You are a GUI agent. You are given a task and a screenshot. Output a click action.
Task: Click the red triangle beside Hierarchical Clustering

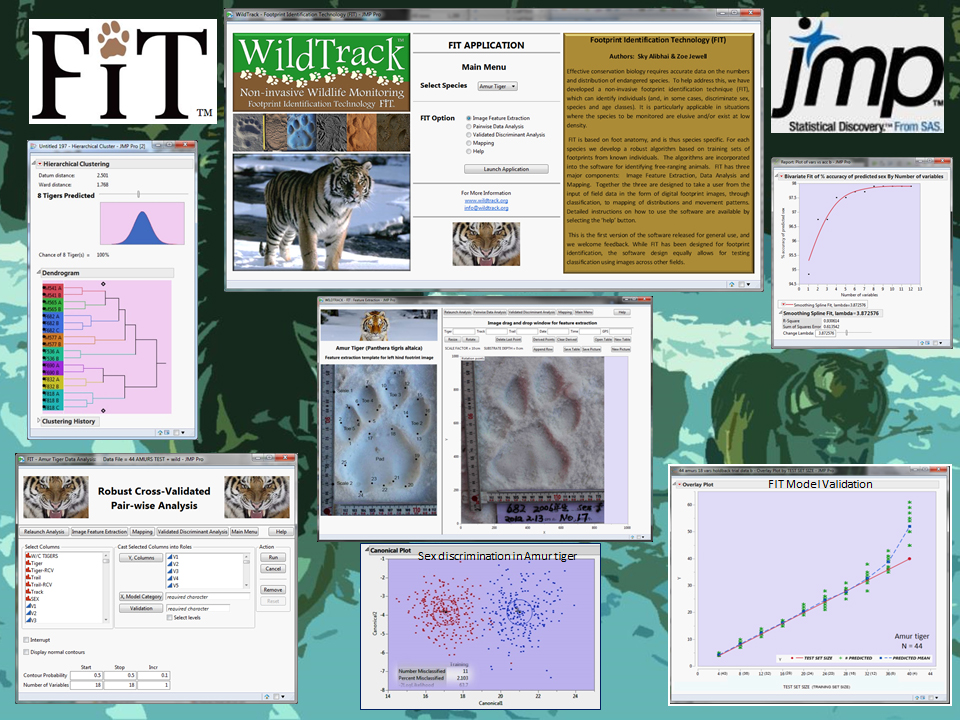(39, 164)
